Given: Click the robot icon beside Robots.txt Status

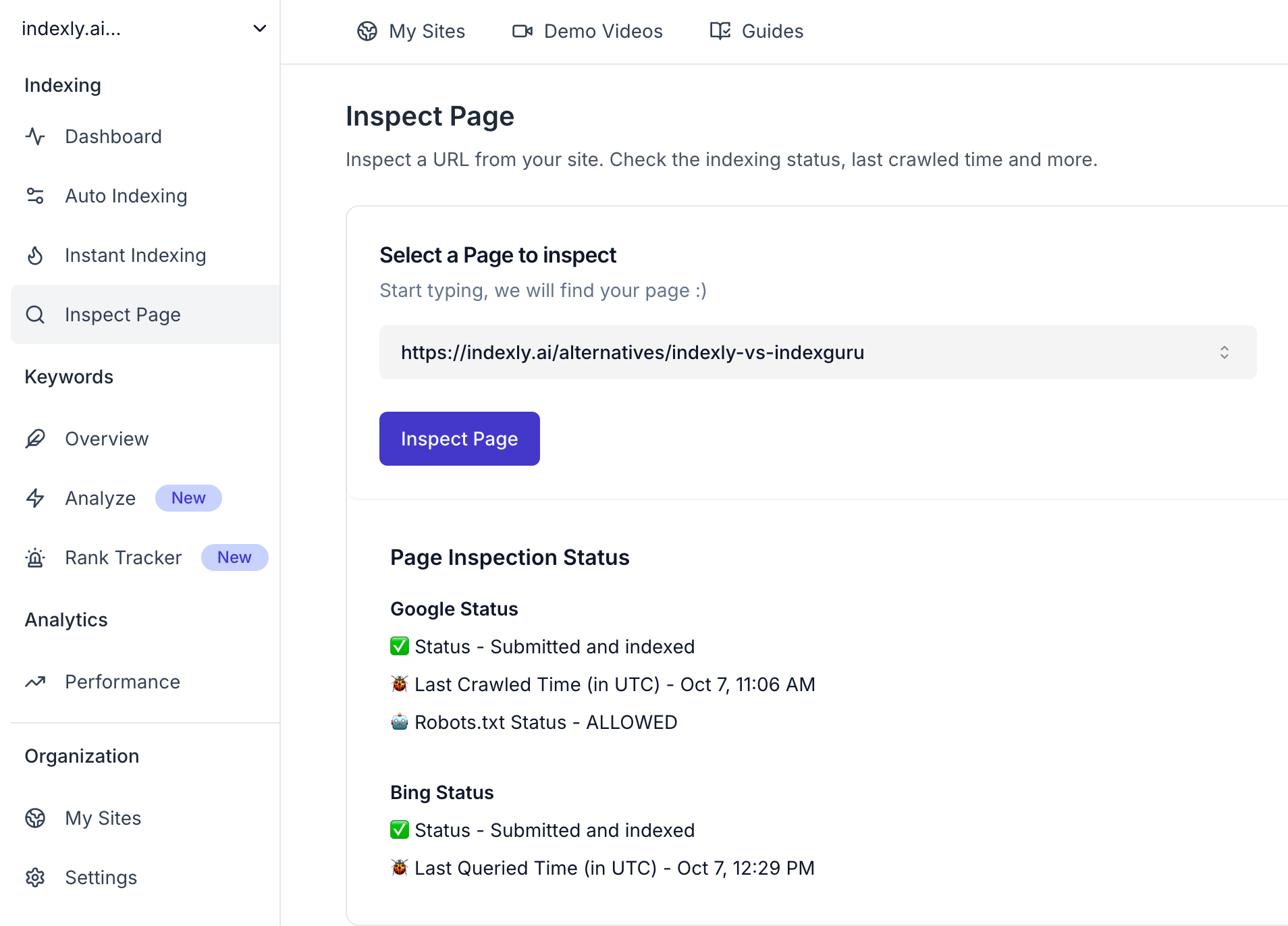Looking at the screenshot, I should 400,721.
